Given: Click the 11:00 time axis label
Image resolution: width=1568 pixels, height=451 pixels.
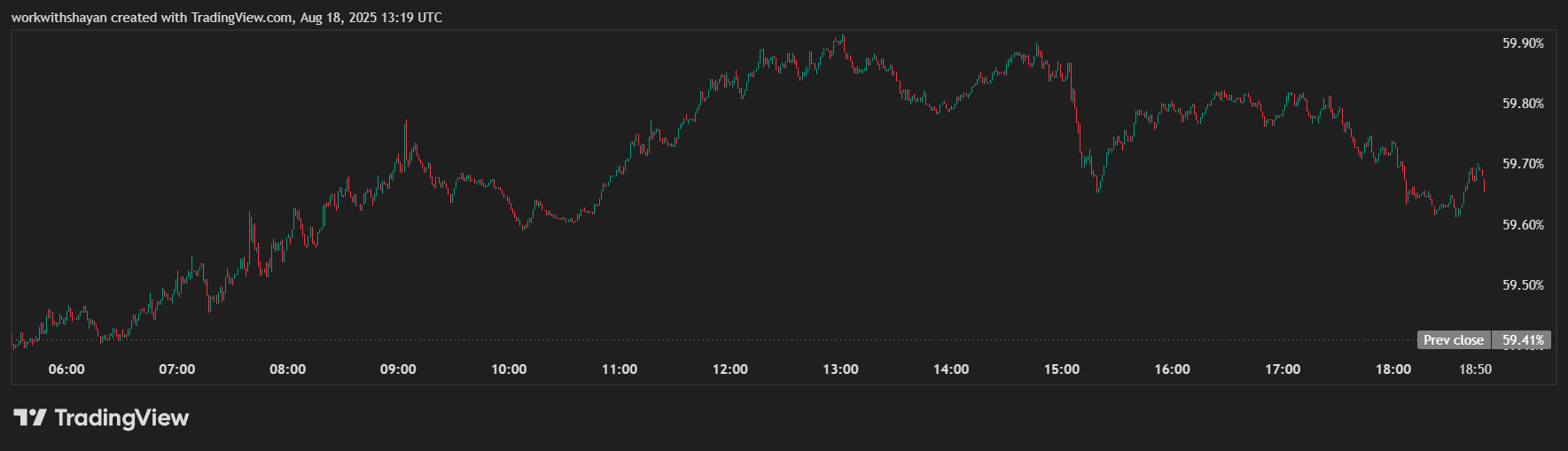Looking at the screenshot, I should point(620,369).
